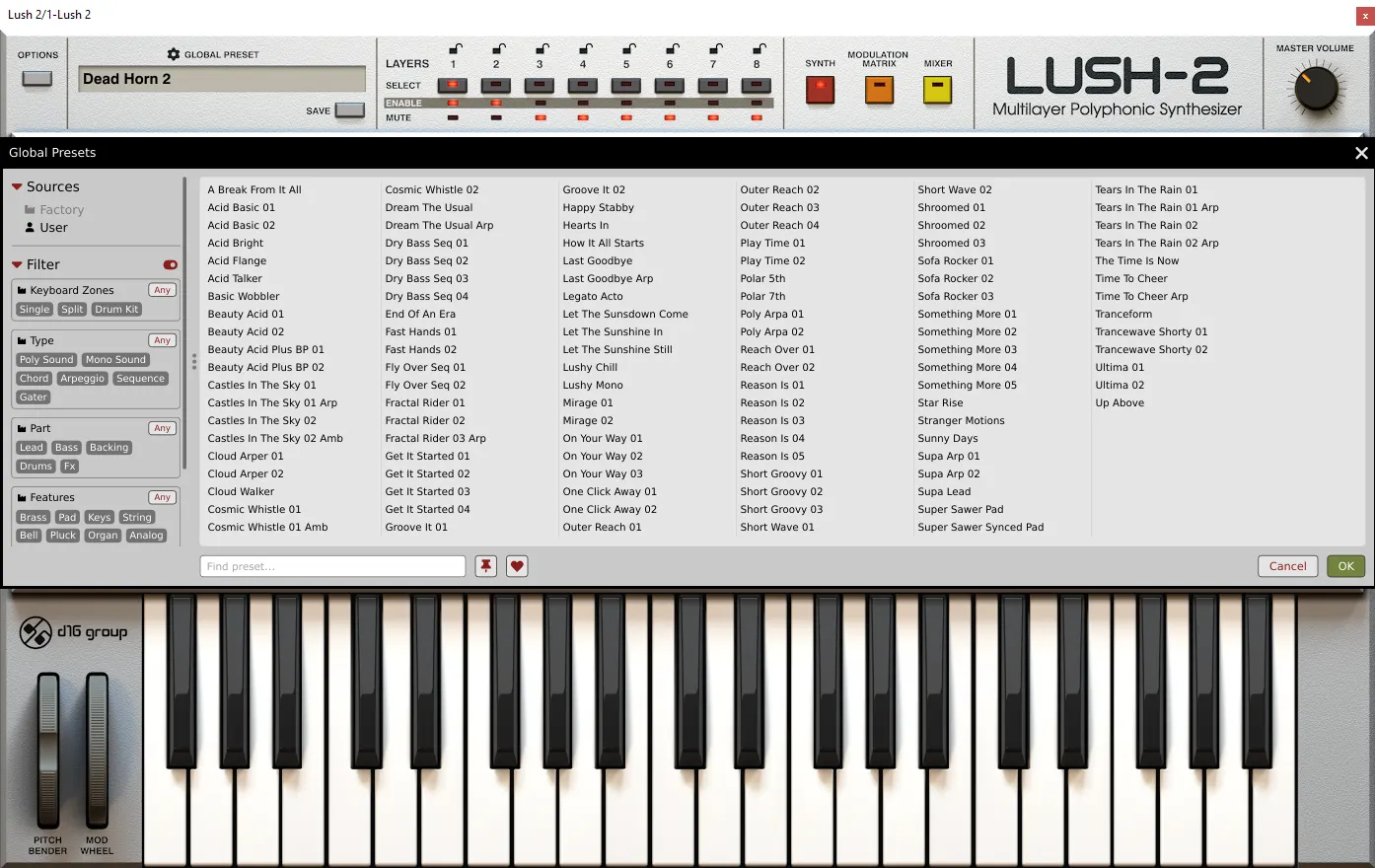Viewport: 1375px width, 868px height.
Task: Collapse the Keyboard Zones filter group
Action: click(22, 291)
